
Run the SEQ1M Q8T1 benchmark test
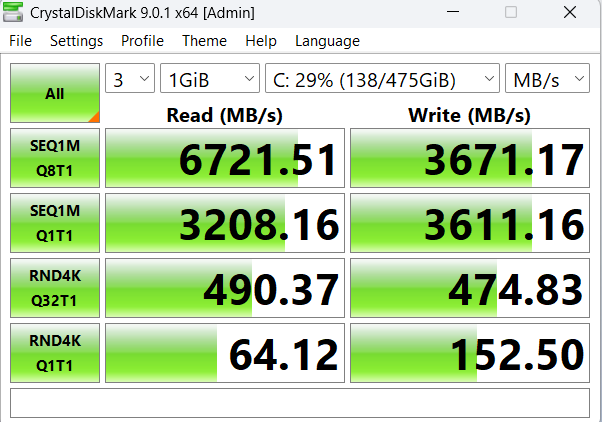click(55, 159)
